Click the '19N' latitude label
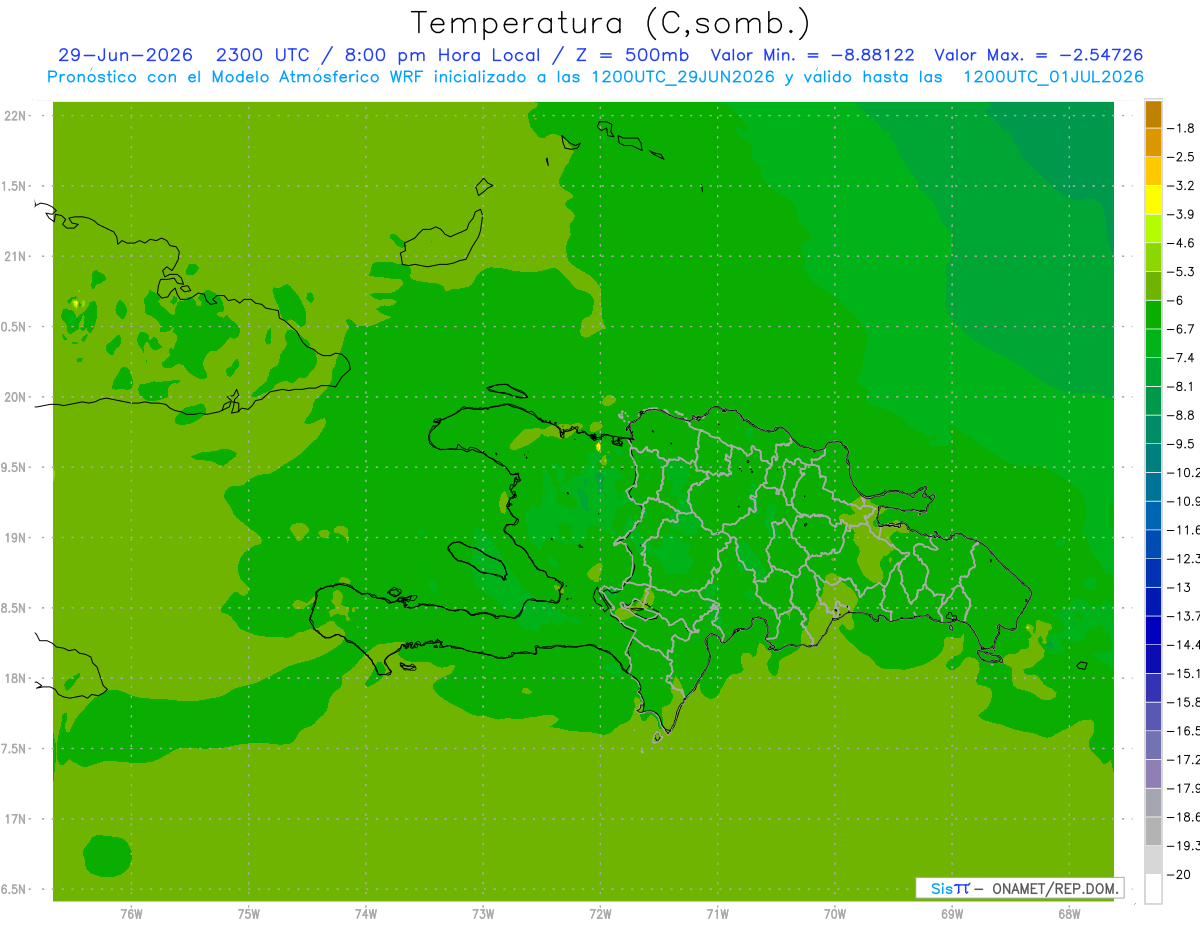1200x927 pixels. coord(15,538)
